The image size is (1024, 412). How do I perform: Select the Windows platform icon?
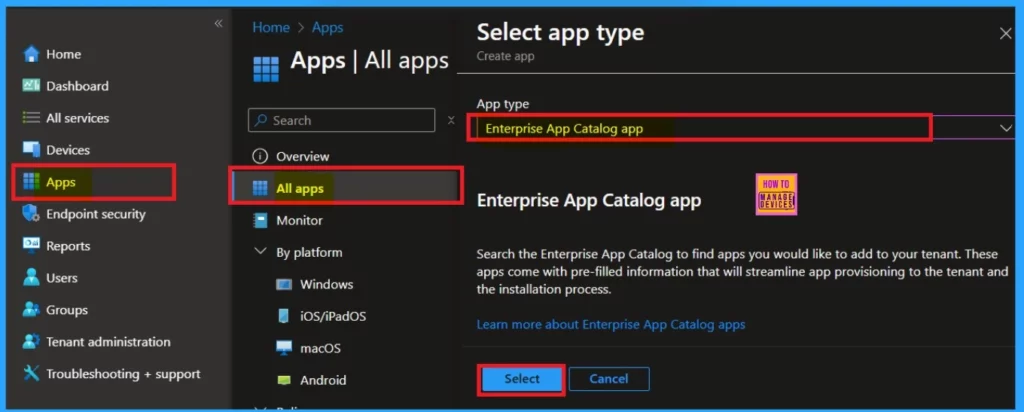[283, 285]
